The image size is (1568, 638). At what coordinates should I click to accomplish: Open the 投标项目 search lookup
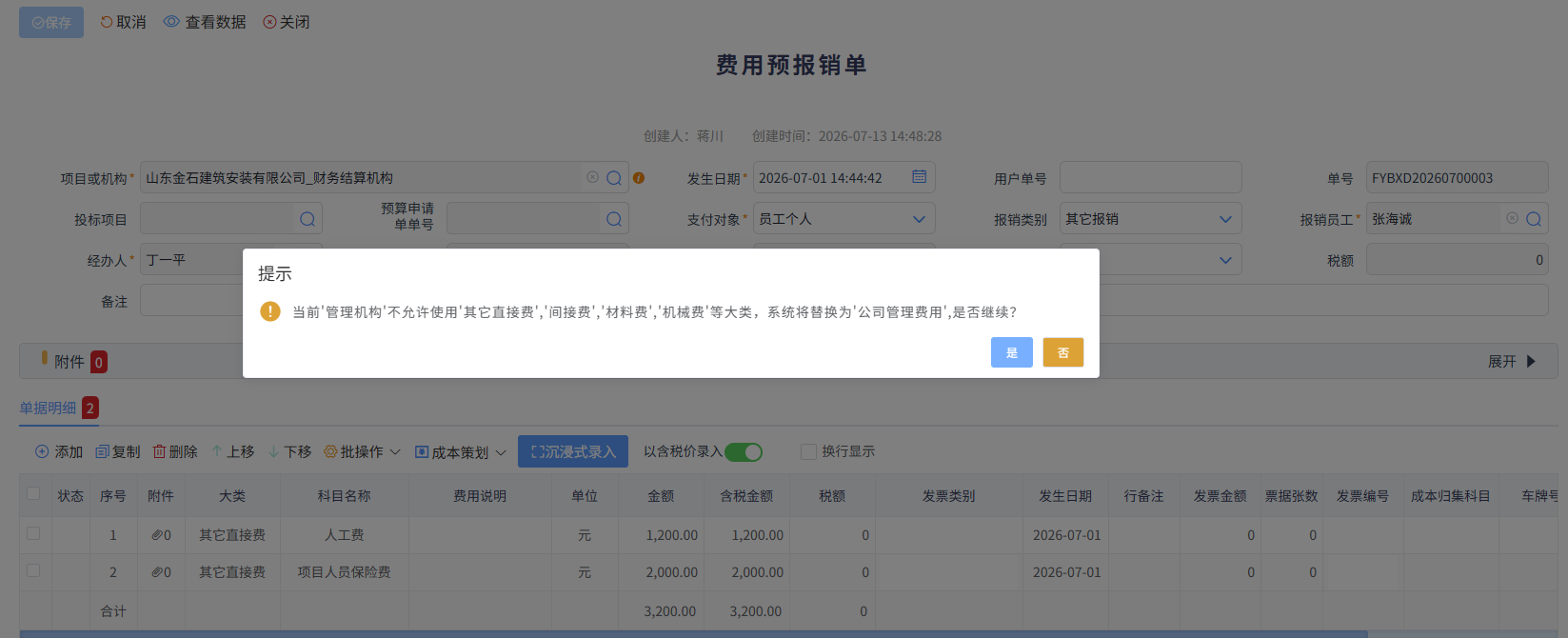click(x=308, y=219)
